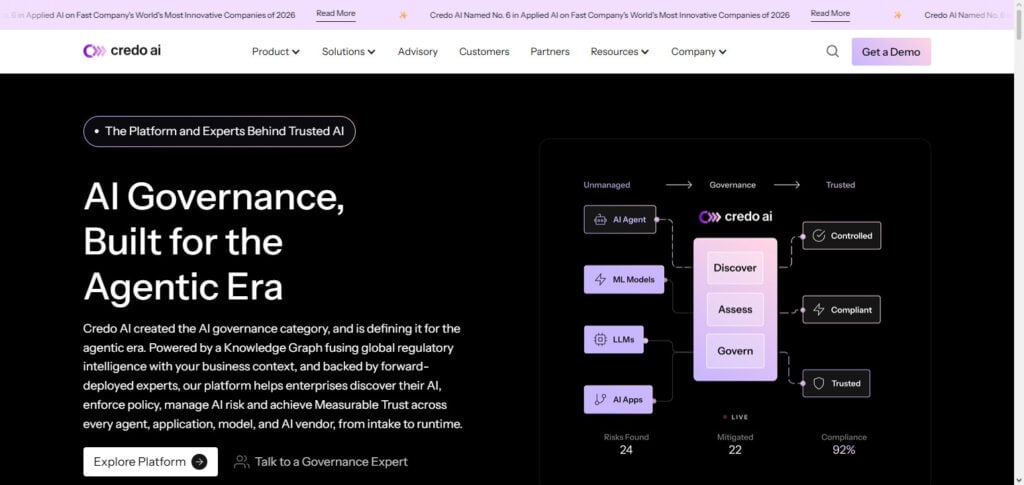Click the Trusted AI pill badge
This screenshot has height=485, width=1024.
tap(219, 131)
